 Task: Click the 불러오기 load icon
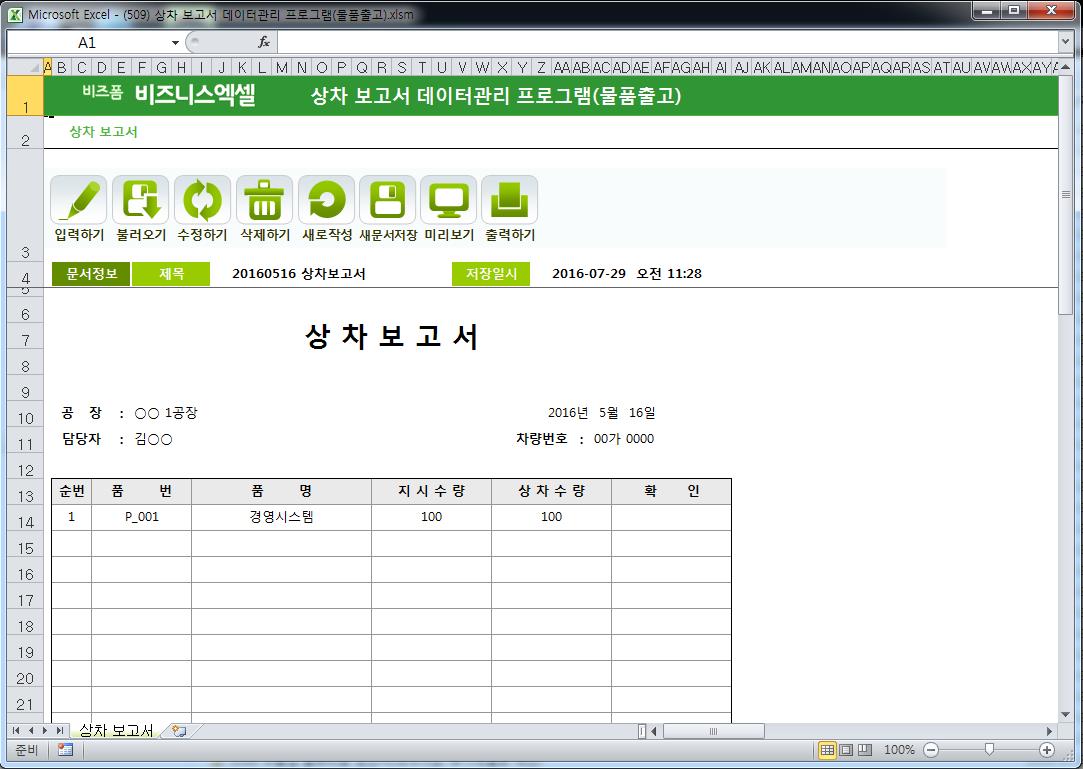(x=140, y=200)
